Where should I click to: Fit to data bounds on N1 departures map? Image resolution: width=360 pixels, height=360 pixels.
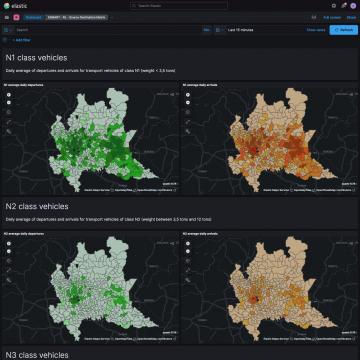tap(9, 112)
